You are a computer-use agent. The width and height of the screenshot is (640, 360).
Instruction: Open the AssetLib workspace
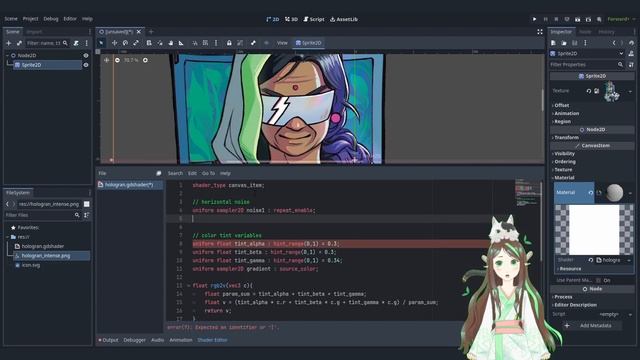tap(344, 19)
